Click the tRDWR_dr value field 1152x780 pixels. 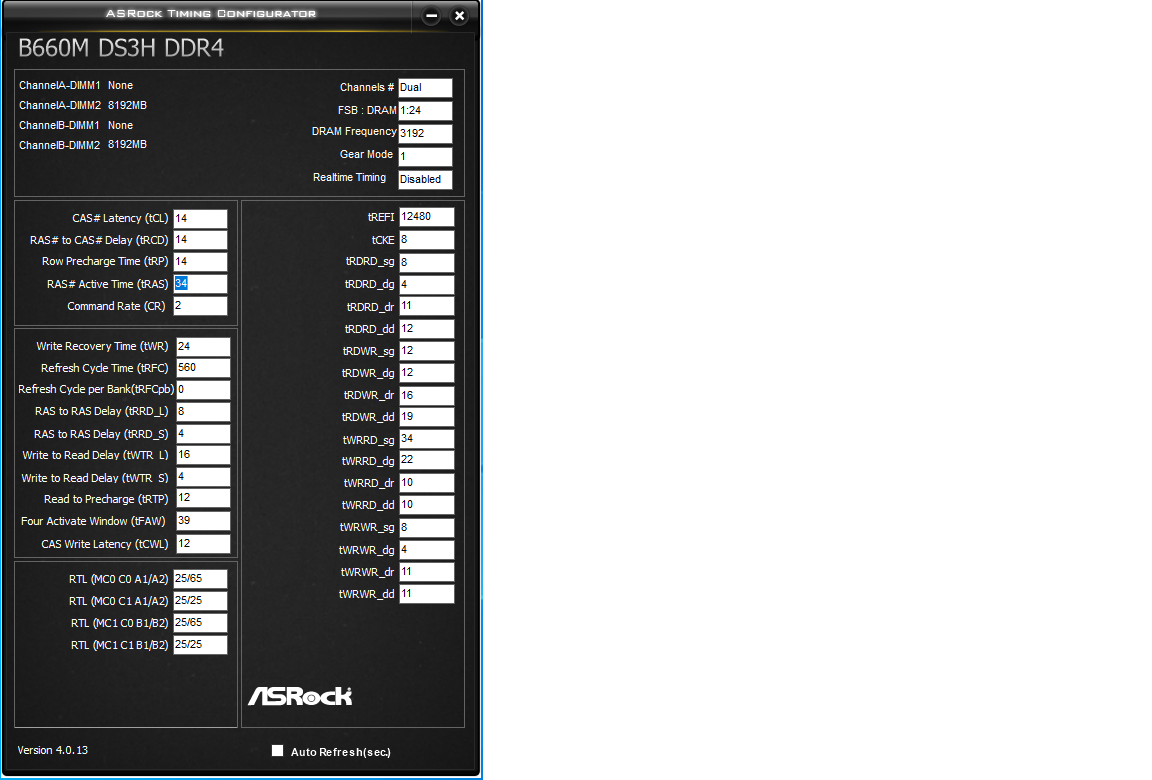click(427, 395)
